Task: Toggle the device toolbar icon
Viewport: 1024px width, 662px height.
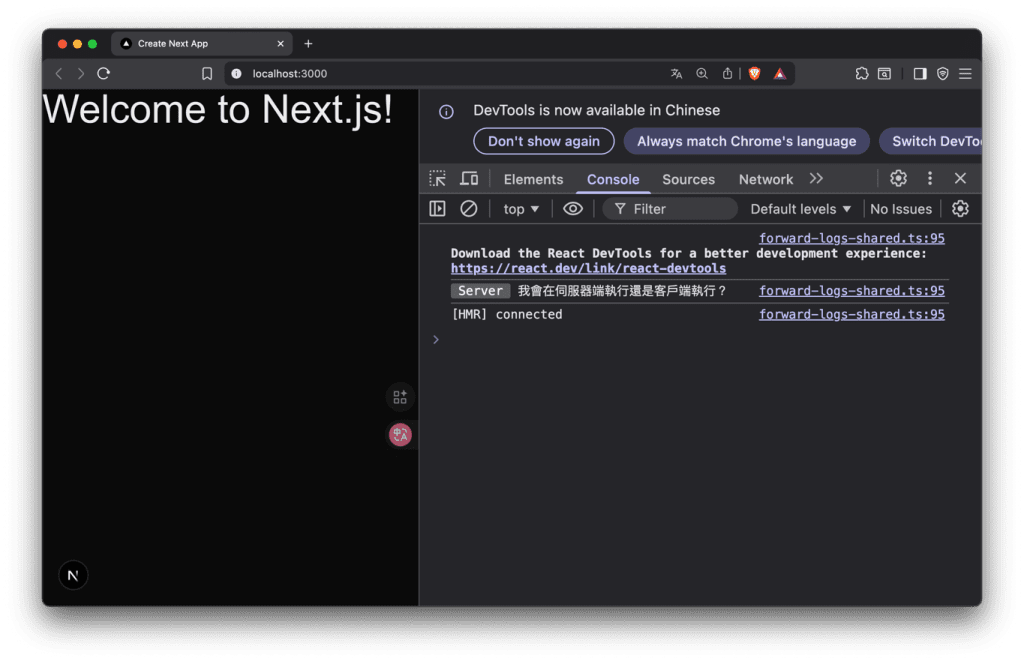Action: point(469,179)
